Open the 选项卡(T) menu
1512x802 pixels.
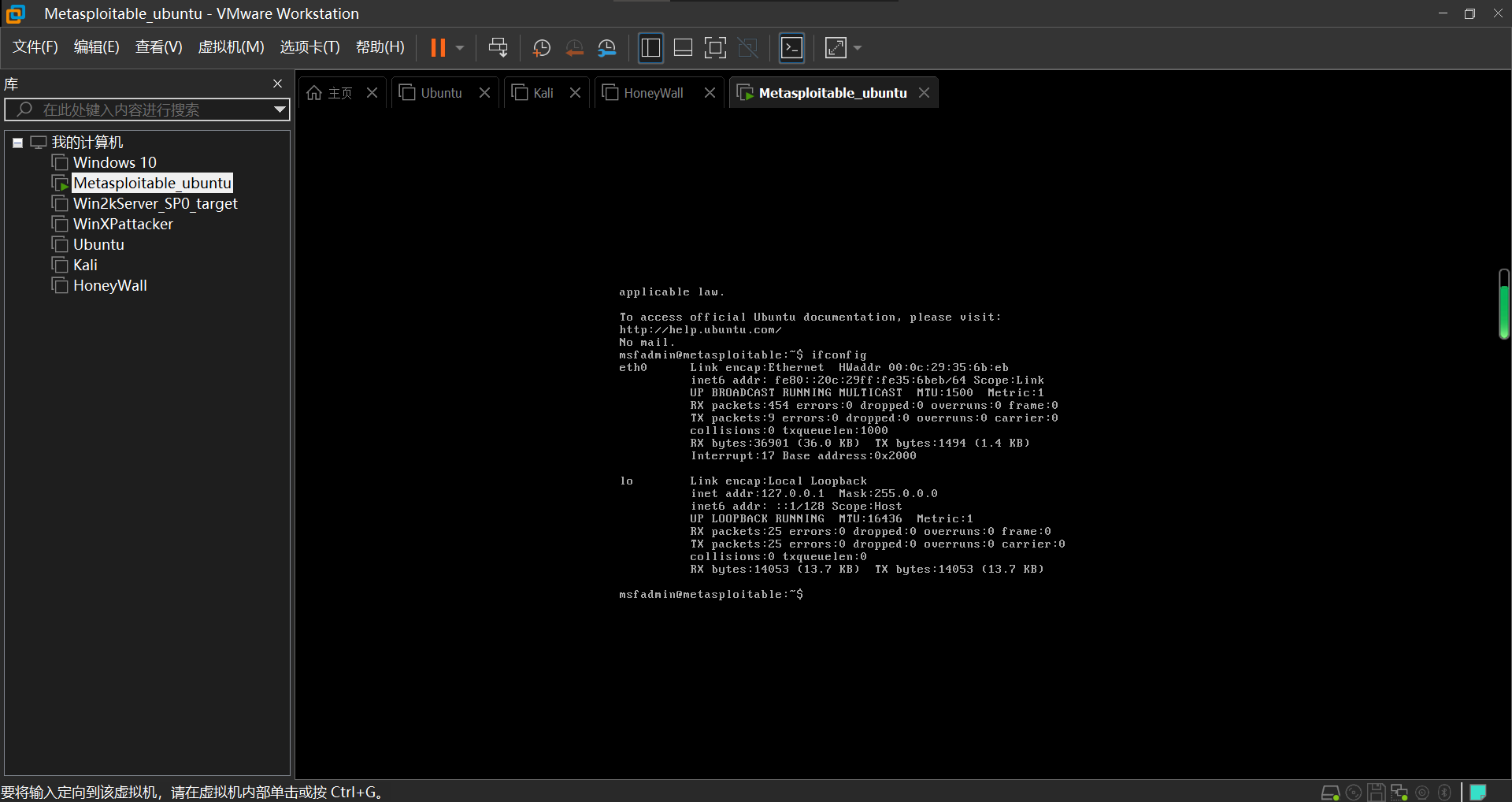310,47
